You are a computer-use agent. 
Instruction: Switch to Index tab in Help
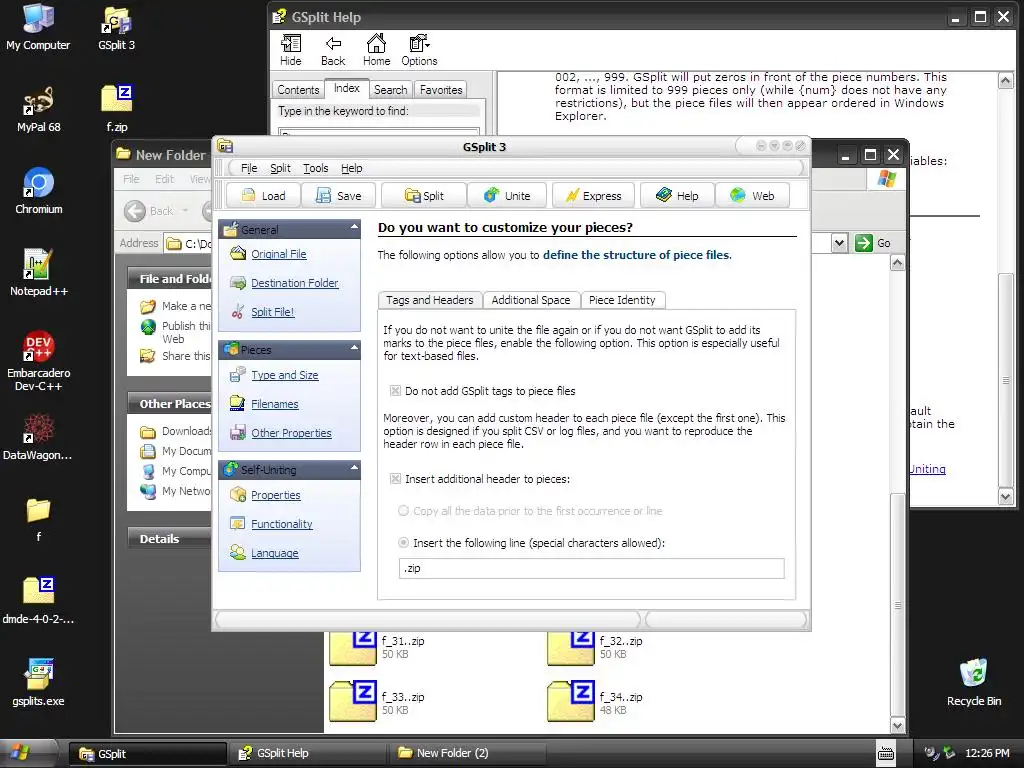point(347,88)
